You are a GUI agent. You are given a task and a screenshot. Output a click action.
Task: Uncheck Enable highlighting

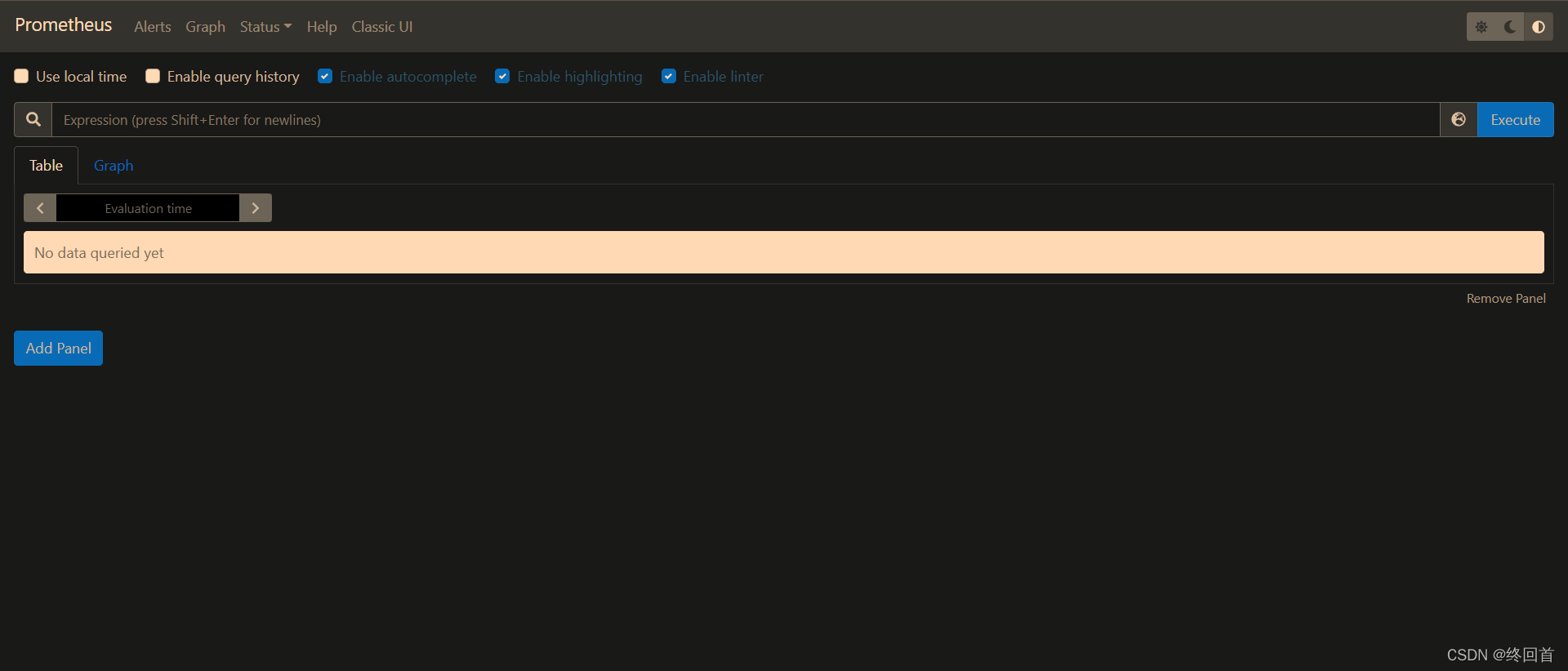(502, 76)
